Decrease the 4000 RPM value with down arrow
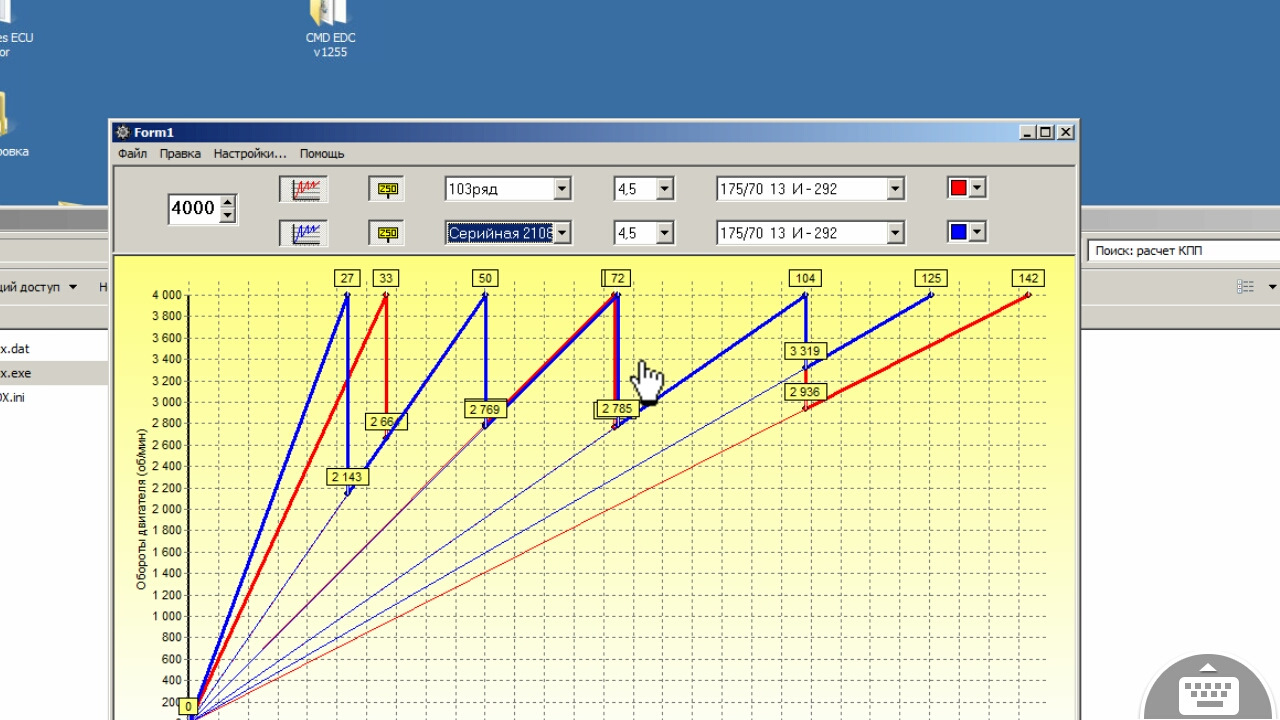 [x=228, y=215]
